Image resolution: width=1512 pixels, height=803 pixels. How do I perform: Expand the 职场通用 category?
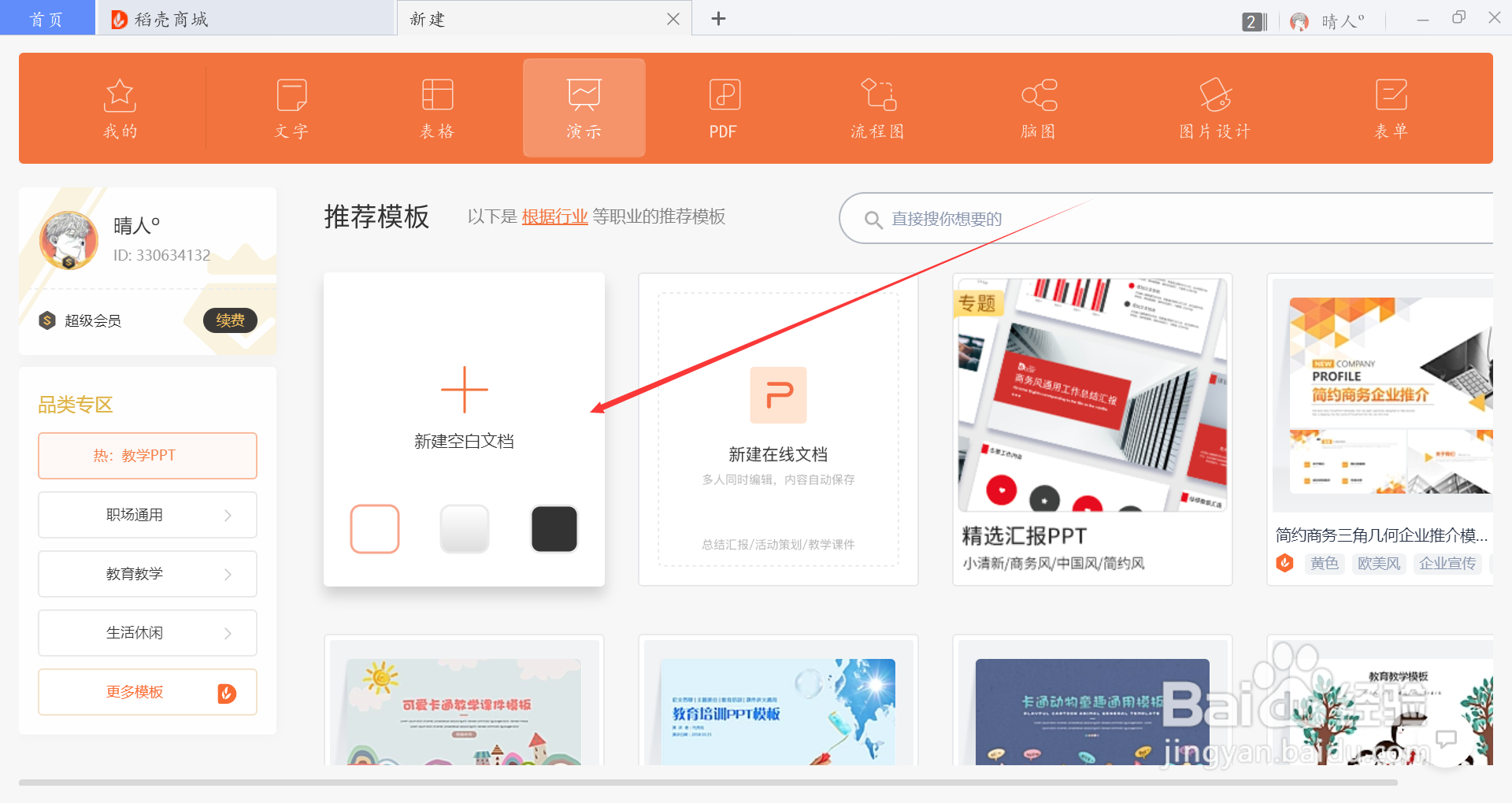[x=147, y=514]
